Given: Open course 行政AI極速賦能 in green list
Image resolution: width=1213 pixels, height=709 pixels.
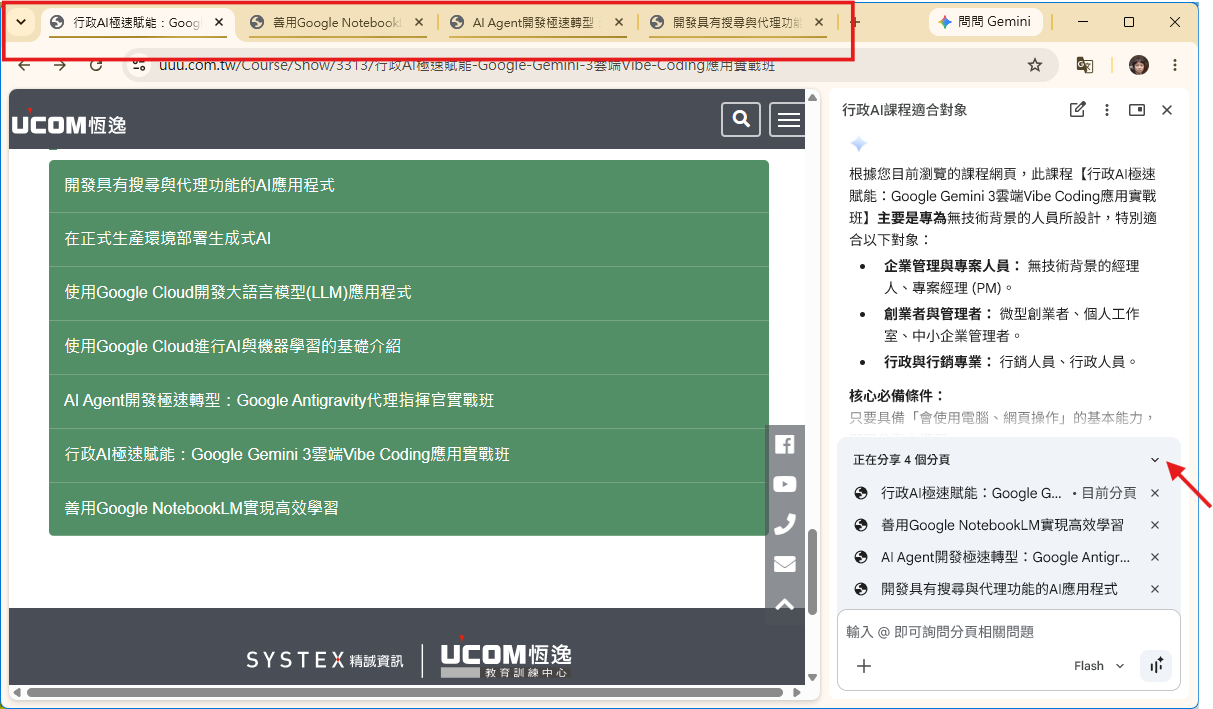Looking at the screenshot, I should click(x=409, y=455).
